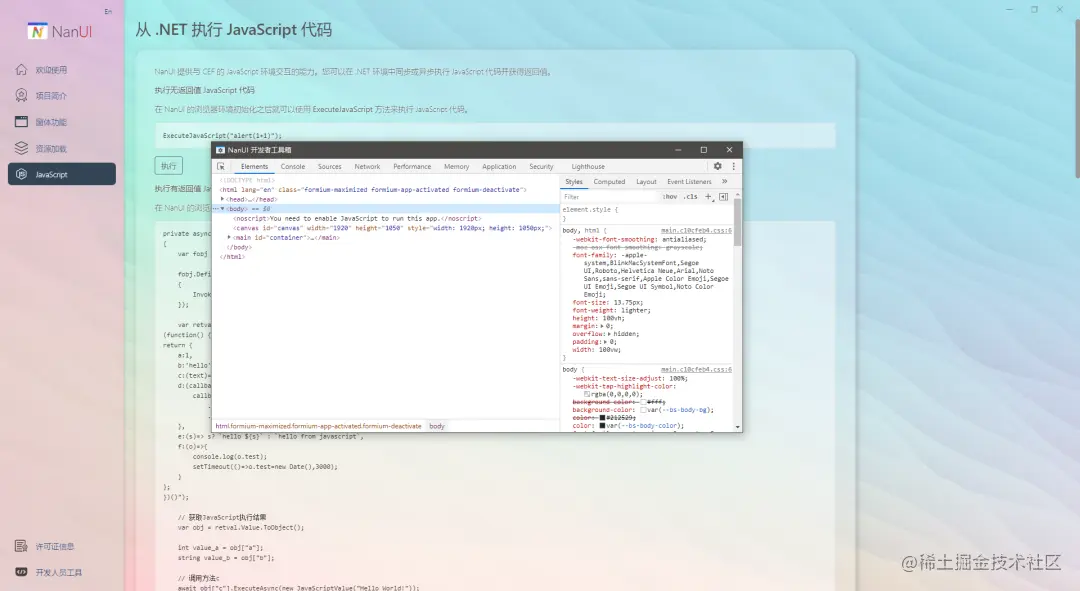Image resolution: width=1080 pixels, height=591 pixels.
Task: Toggle the :hov element state button
Action: pos(670,196)
